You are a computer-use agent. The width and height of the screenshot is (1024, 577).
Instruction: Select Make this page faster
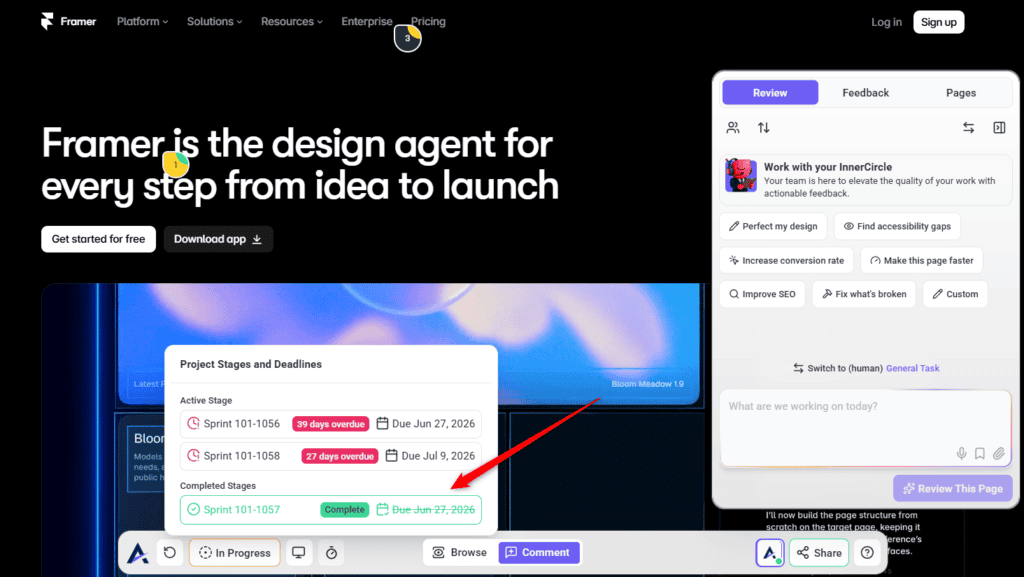(x=921, y=260)
